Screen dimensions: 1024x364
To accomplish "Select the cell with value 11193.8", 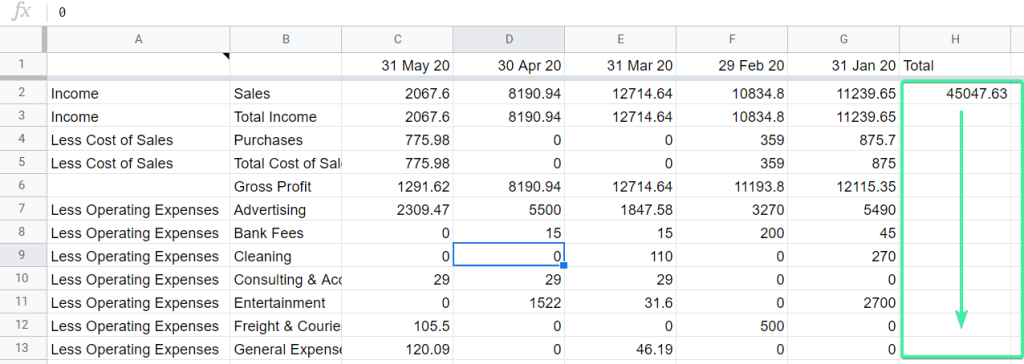I will click(x=732, y=186).
